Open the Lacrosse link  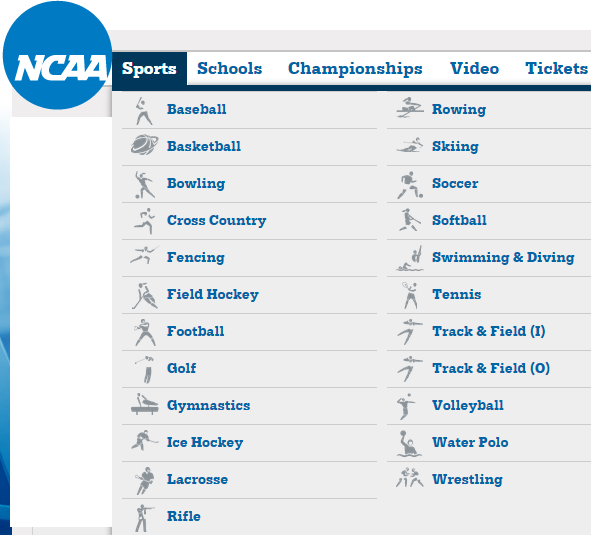click(x=198, y=479)
